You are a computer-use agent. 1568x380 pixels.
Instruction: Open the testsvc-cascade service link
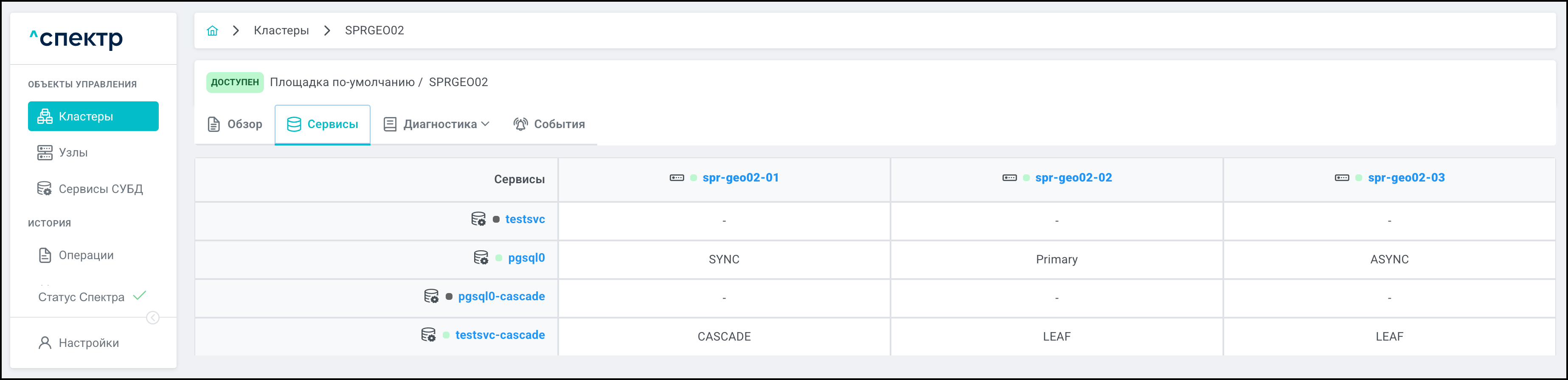pyautogui.click(x=500, y=335)
